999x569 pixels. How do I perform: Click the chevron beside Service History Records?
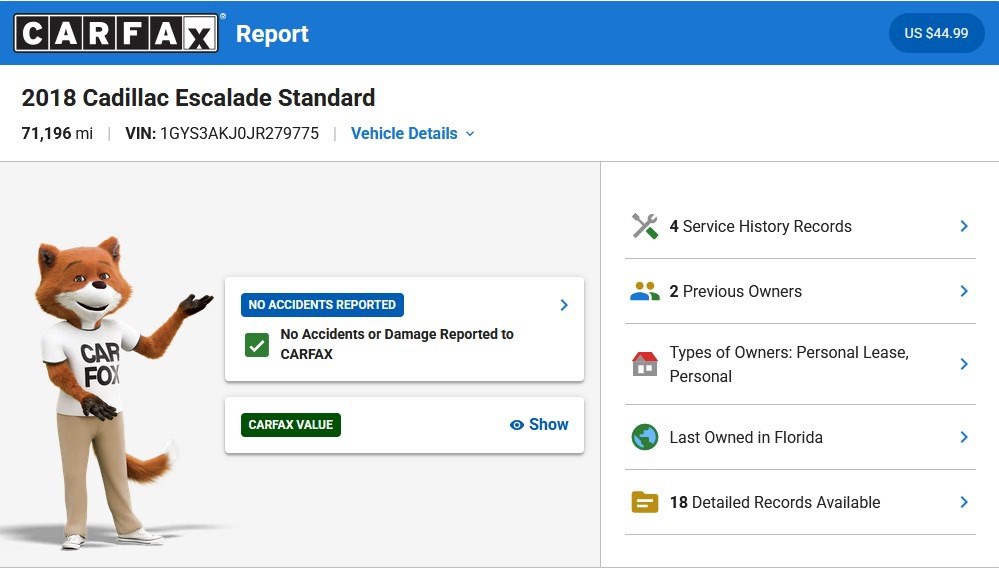coord(964,226)
